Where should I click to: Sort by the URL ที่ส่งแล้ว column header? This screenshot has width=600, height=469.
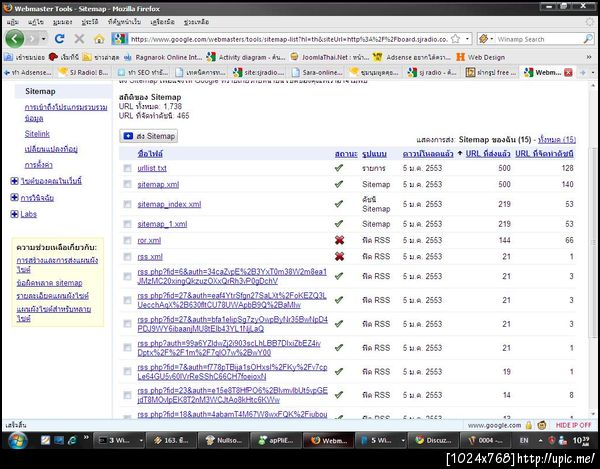coord(488,153)
